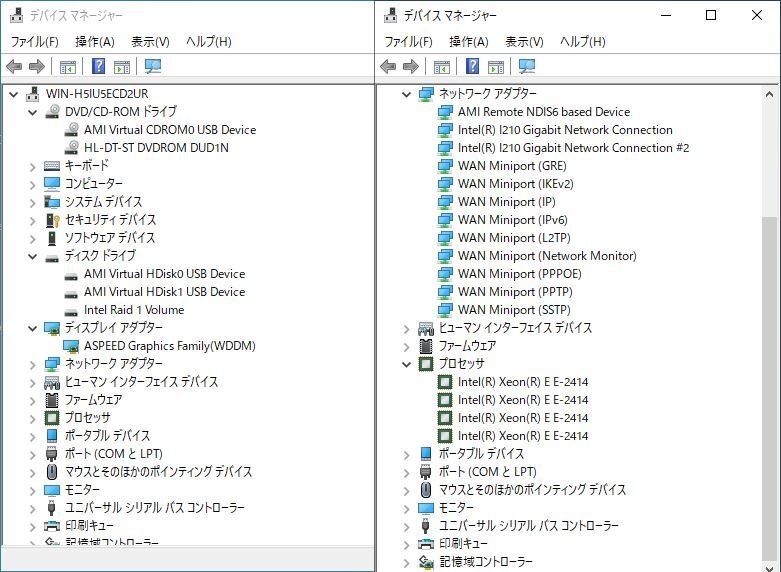Click the ファームウェア chip icon in right window

pyautogui.click(x=426, y=346)
